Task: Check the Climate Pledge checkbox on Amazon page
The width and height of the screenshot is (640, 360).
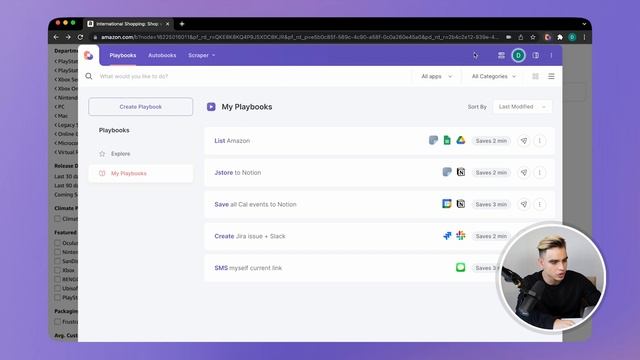Action: (58, 219)
